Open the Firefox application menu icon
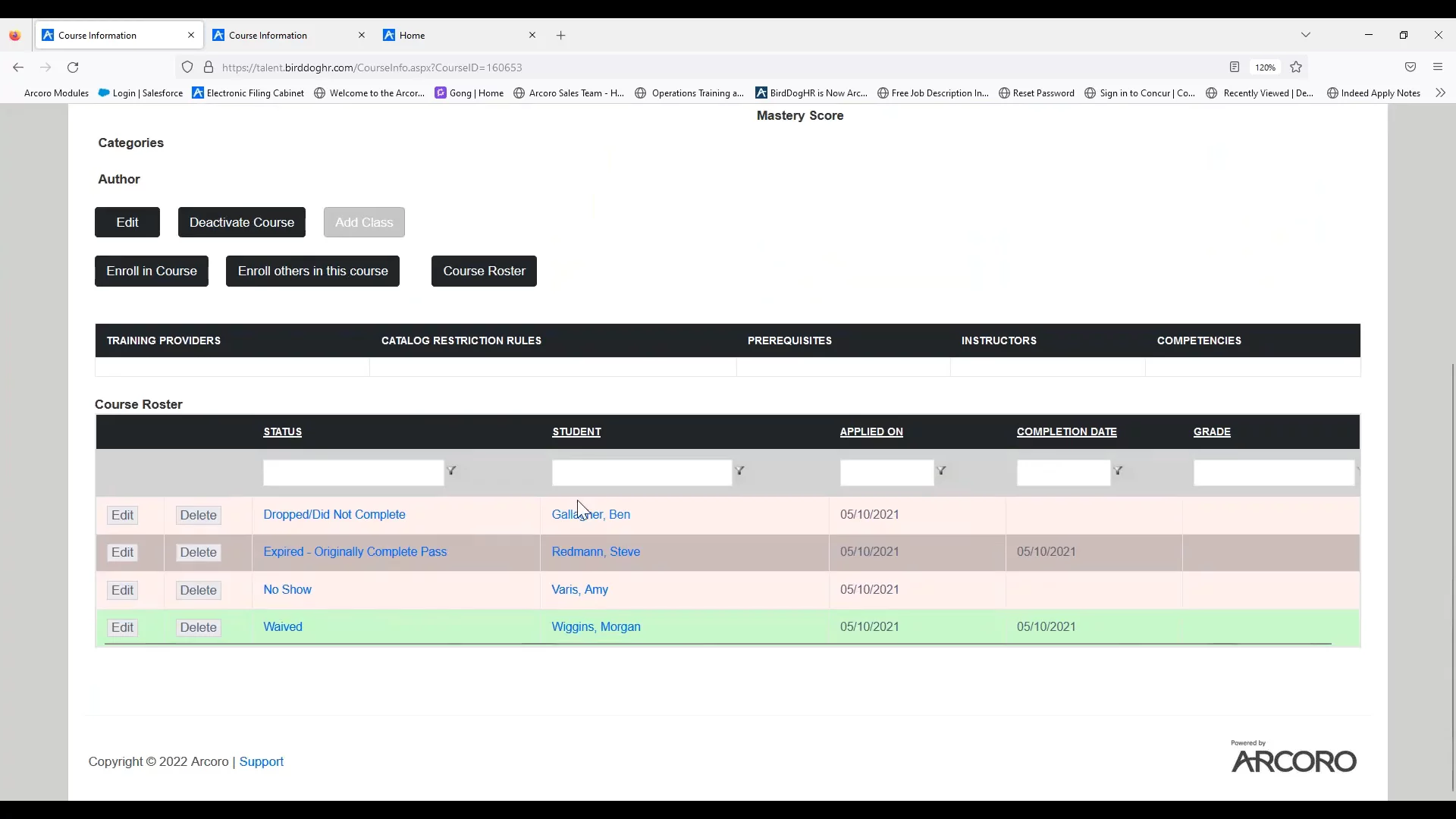Viewport: 1456px width, 819px height. coord(1438,67)
